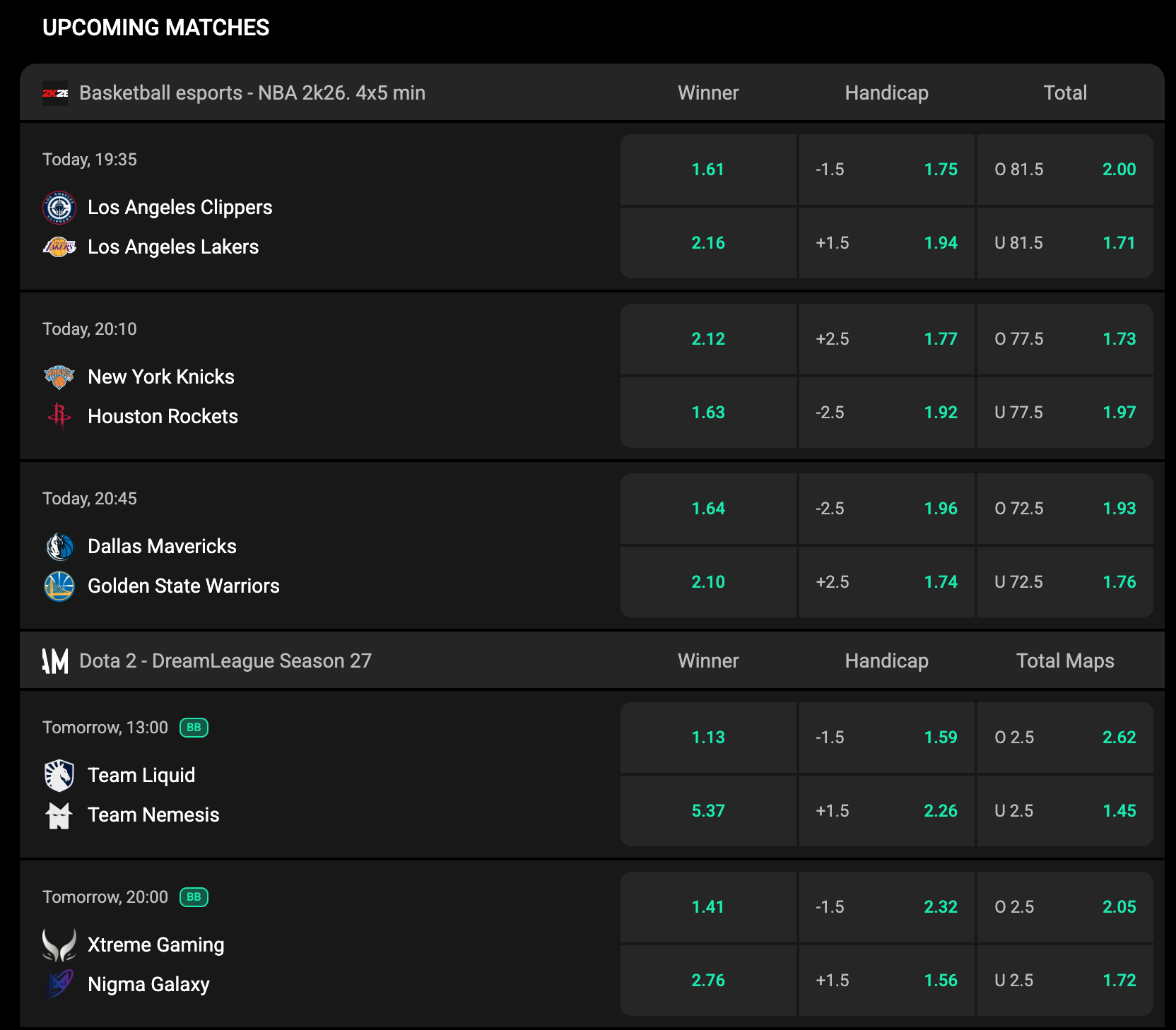
Task: Click the Team Liquid logo icon
Action: click(x=59, y=776)
